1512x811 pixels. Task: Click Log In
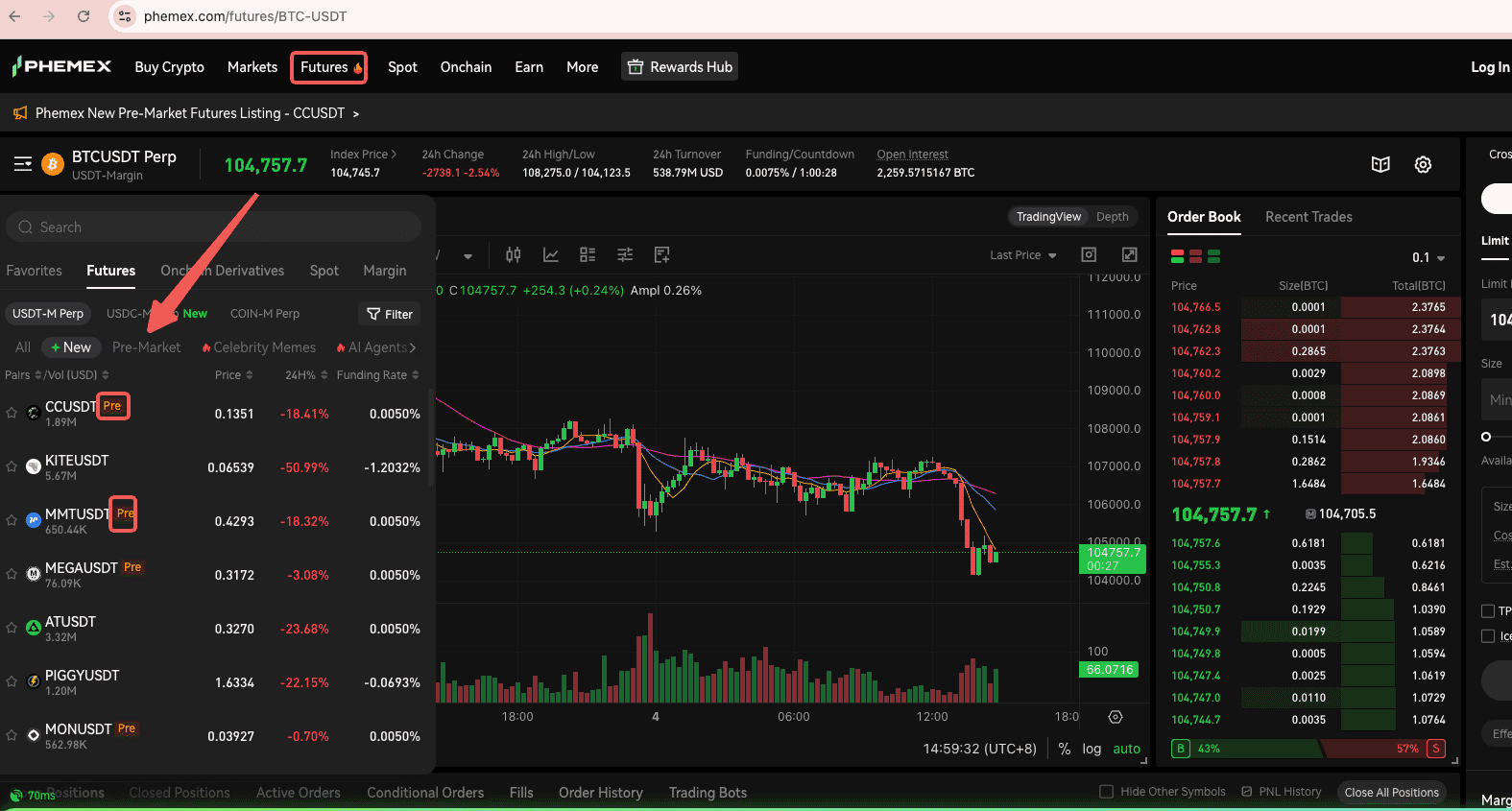click(1491, 67)
